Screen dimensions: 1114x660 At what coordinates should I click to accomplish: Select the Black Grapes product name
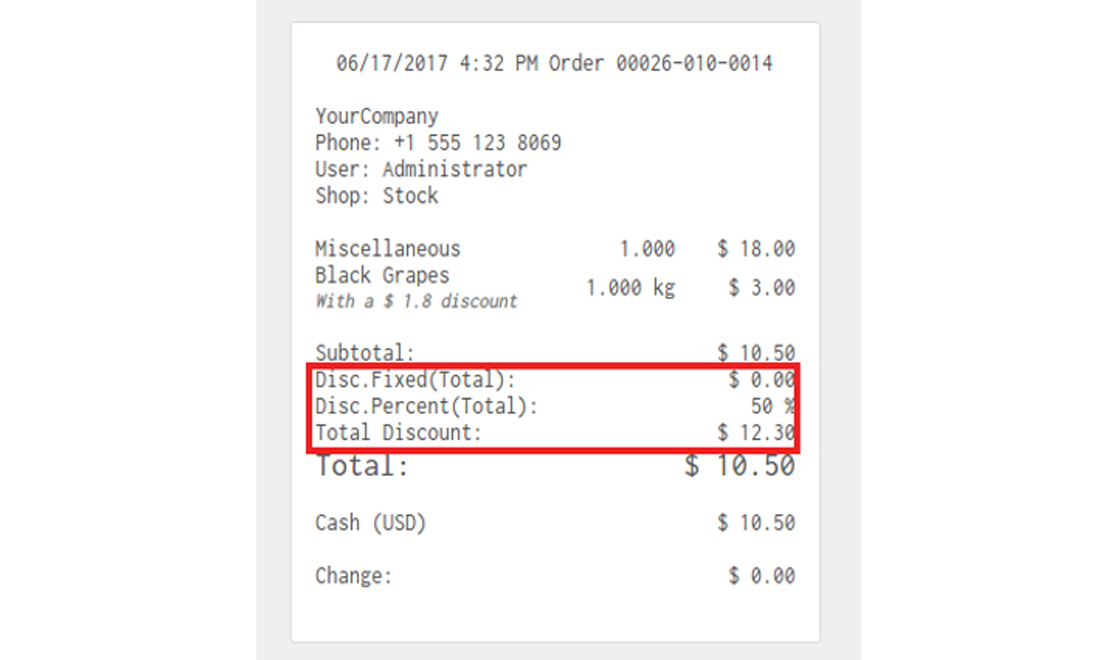382,275
